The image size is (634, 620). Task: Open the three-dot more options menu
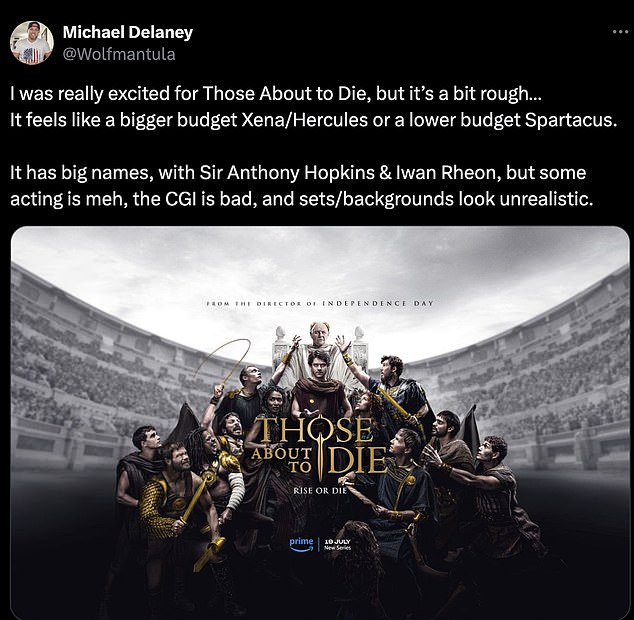(620, 32)
